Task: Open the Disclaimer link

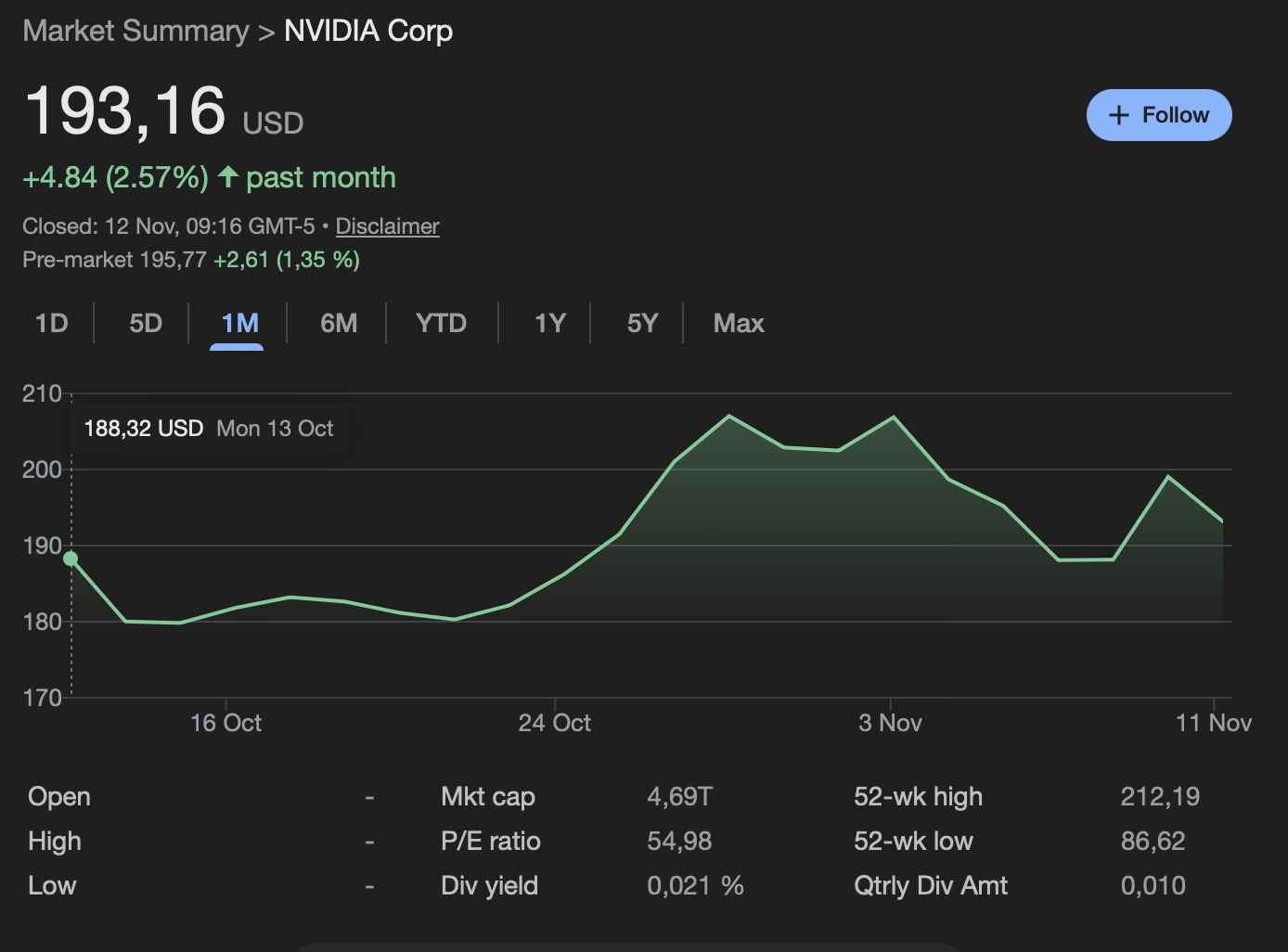Action: point(388,225)
